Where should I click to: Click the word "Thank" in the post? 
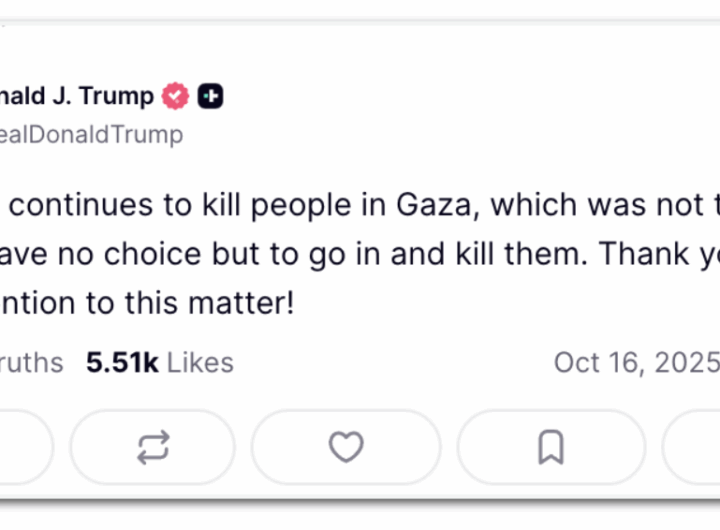pyautogui.click(x=646, y=252)
